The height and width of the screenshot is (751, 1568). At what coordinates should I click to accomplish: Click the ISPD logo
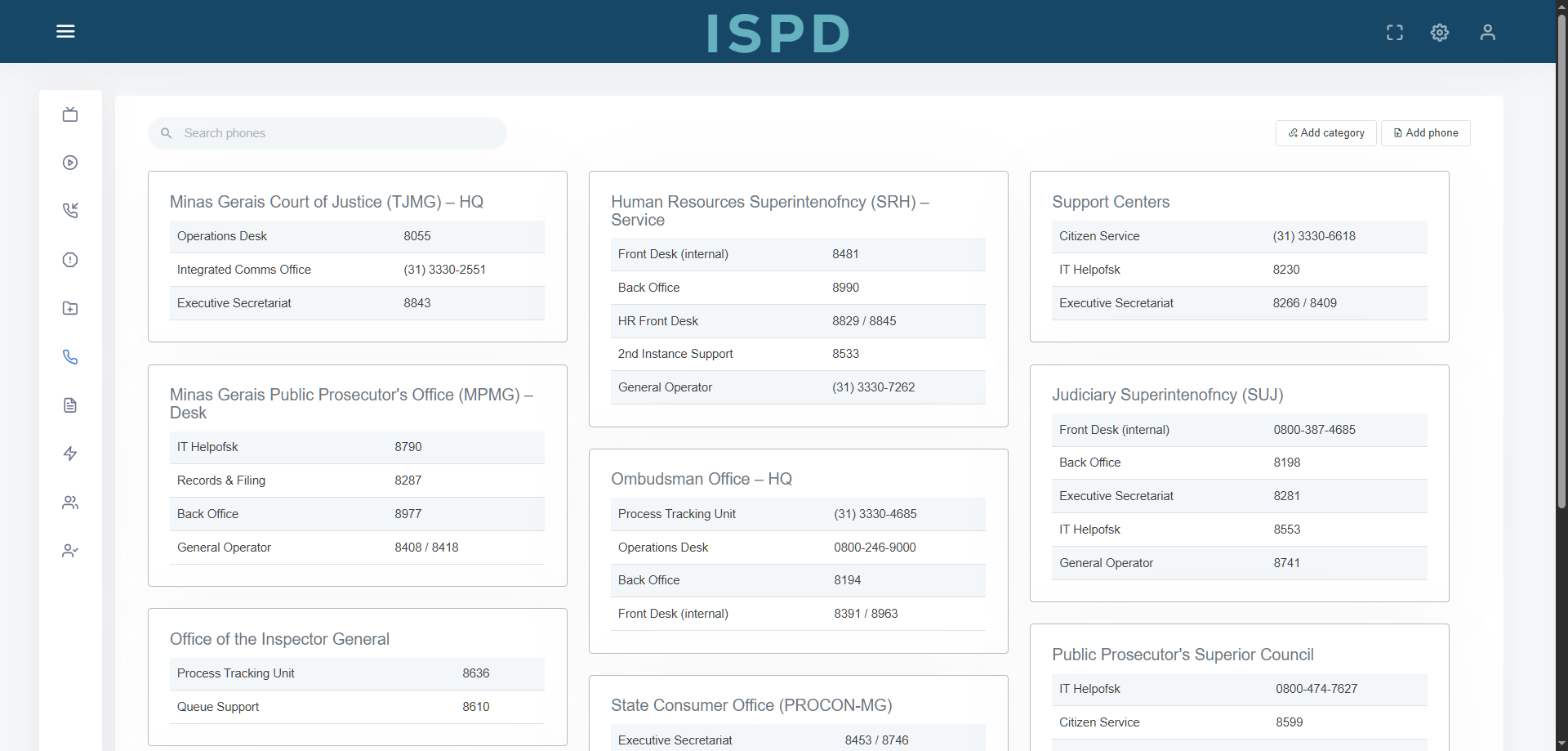[778, 34]
